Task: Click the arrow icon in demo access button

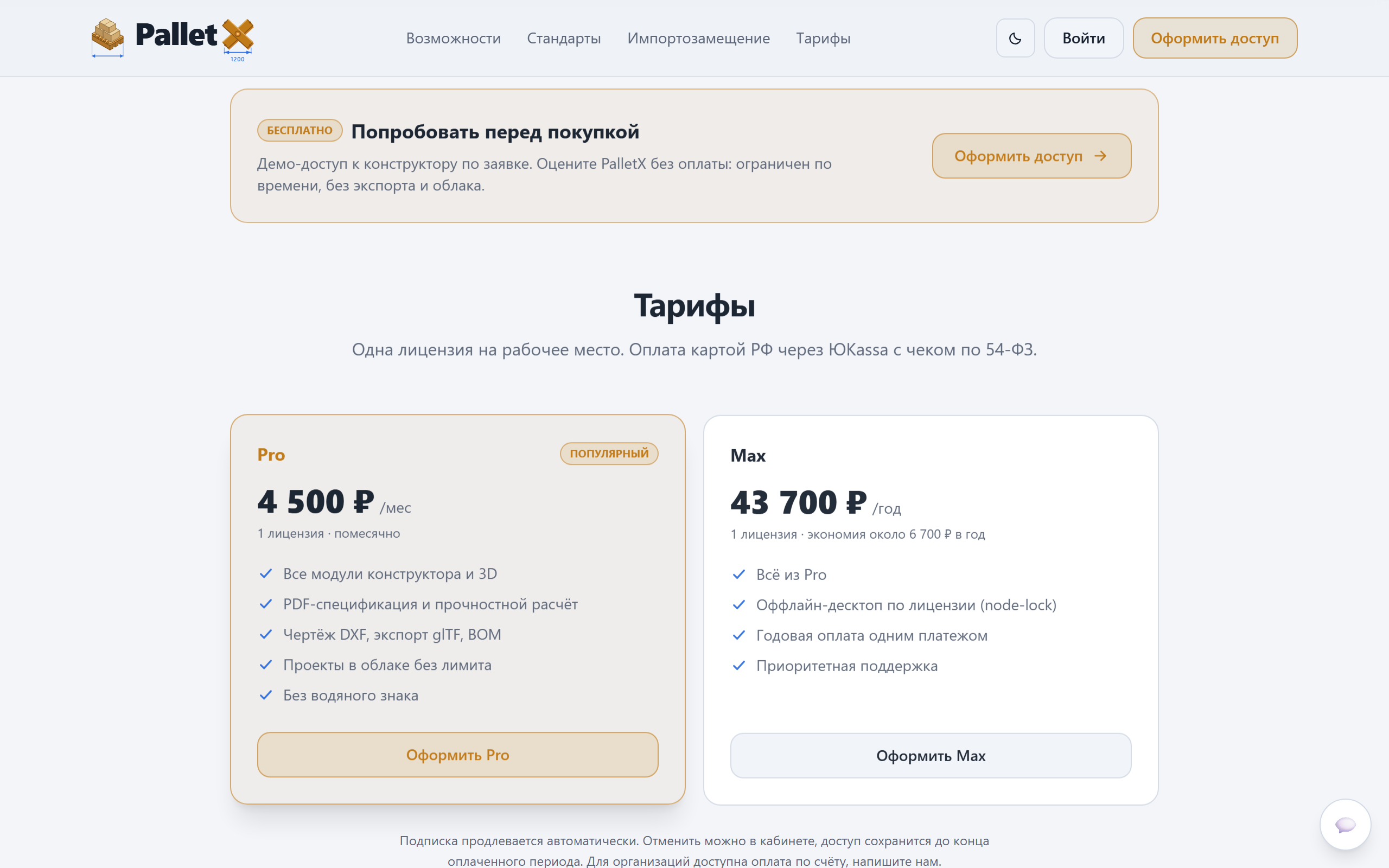Action: tap(1100, 156)
